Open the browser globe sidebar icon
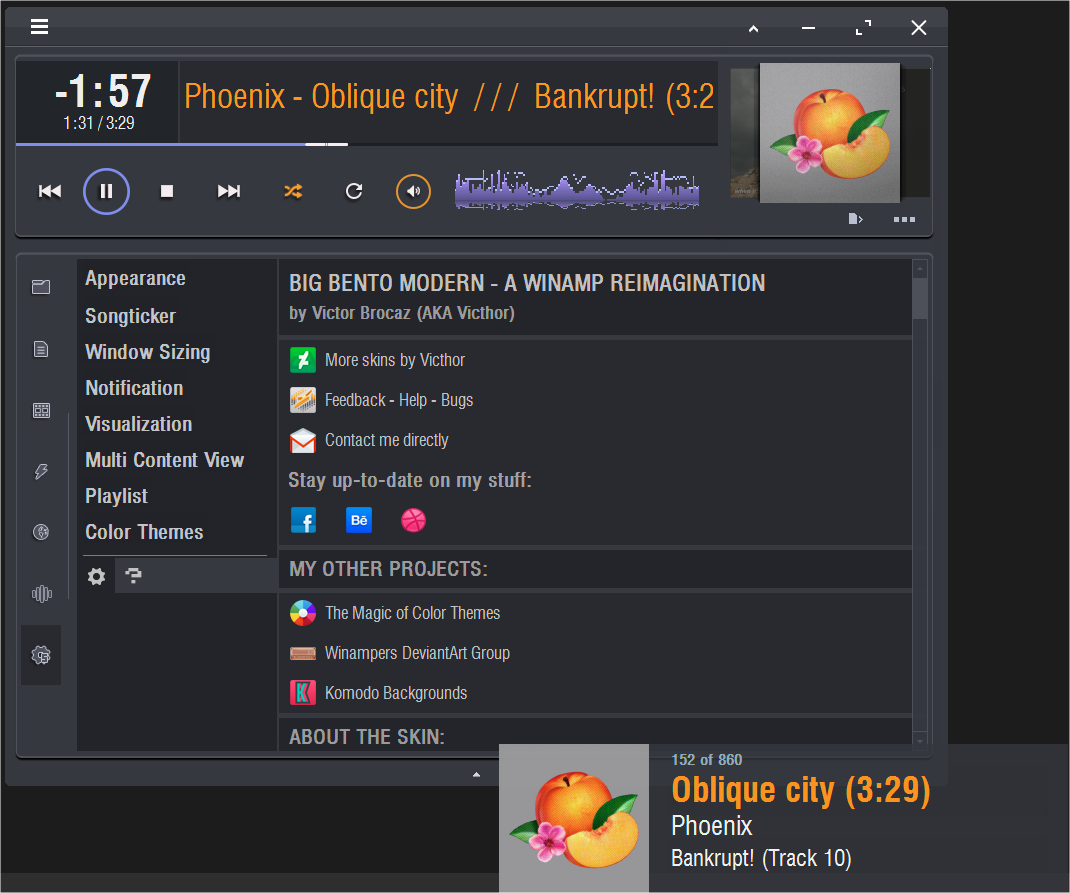 (41, 532)
